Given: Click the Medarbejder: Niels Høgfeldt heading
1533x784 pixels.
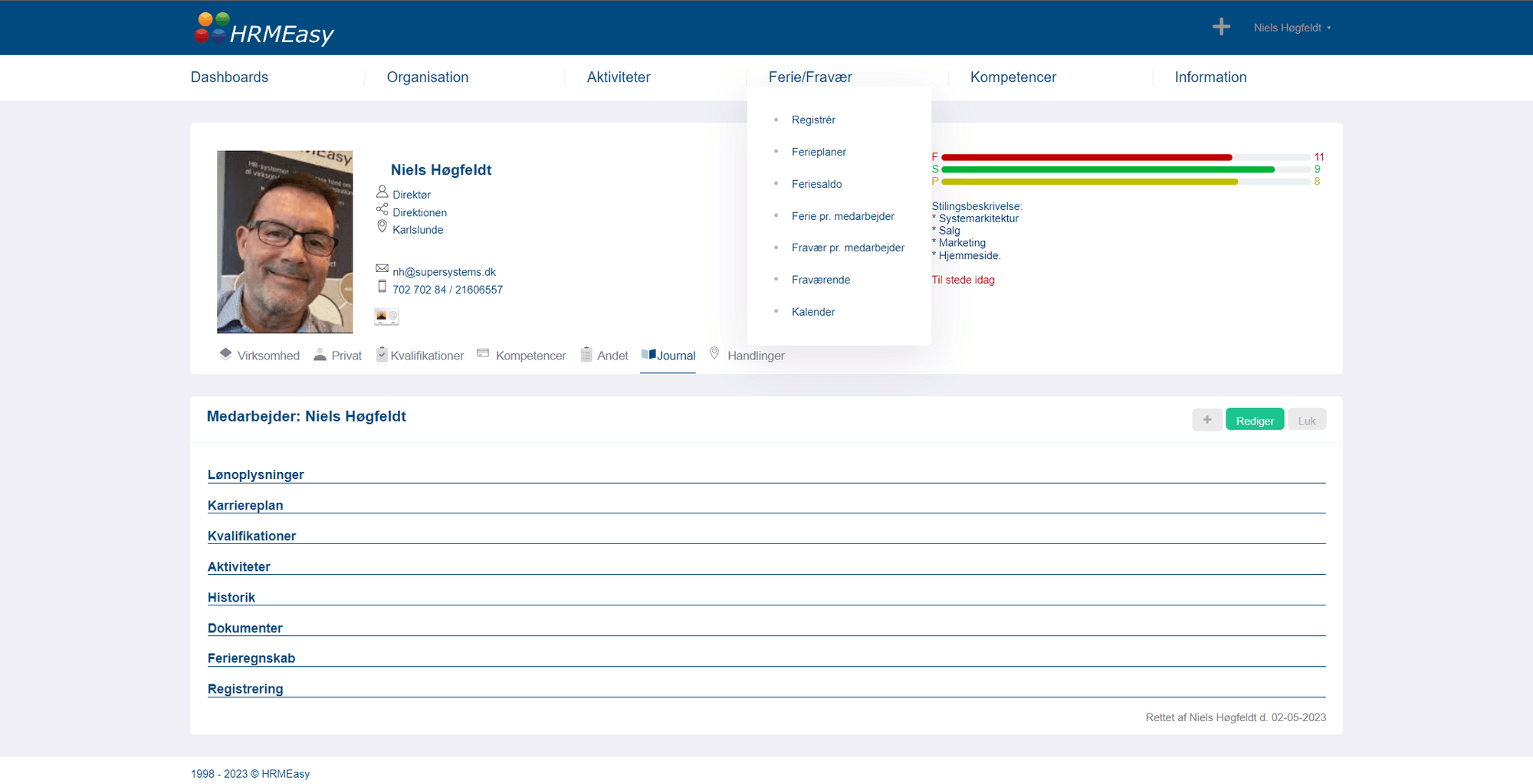Looking at the screenshot, I should pyautogui.click(x=307, y=416).
